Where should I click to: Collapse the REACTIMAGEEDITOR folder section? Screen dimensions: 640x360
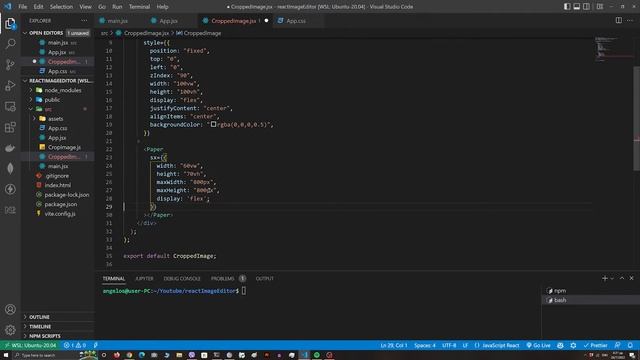pos(60,80)
